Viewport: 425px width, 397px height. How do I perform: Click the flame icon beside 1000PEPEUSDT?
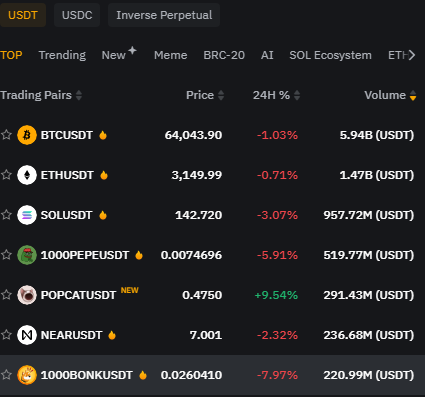point(139,255)
